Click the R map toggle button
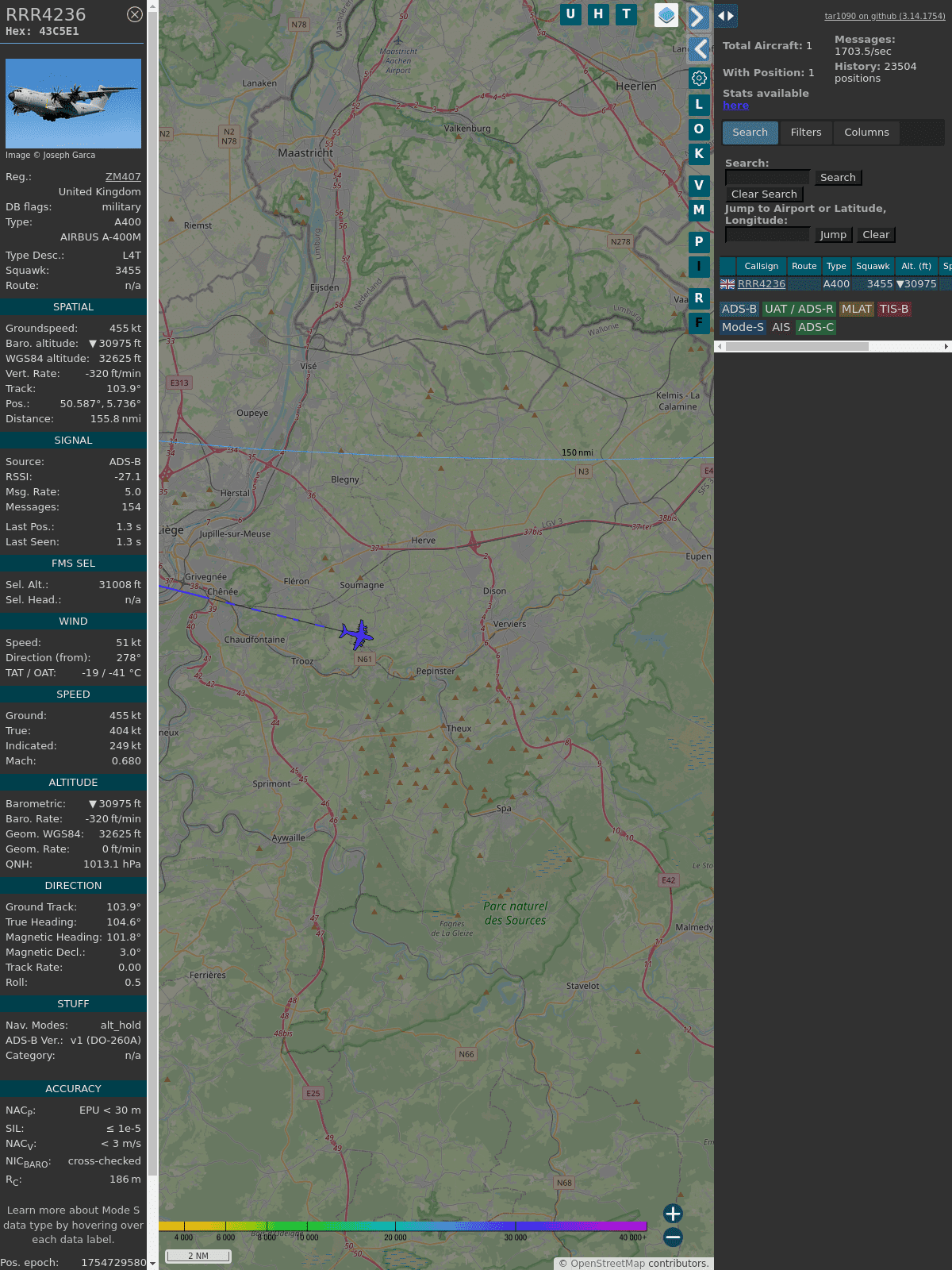 tap(699, 298)
